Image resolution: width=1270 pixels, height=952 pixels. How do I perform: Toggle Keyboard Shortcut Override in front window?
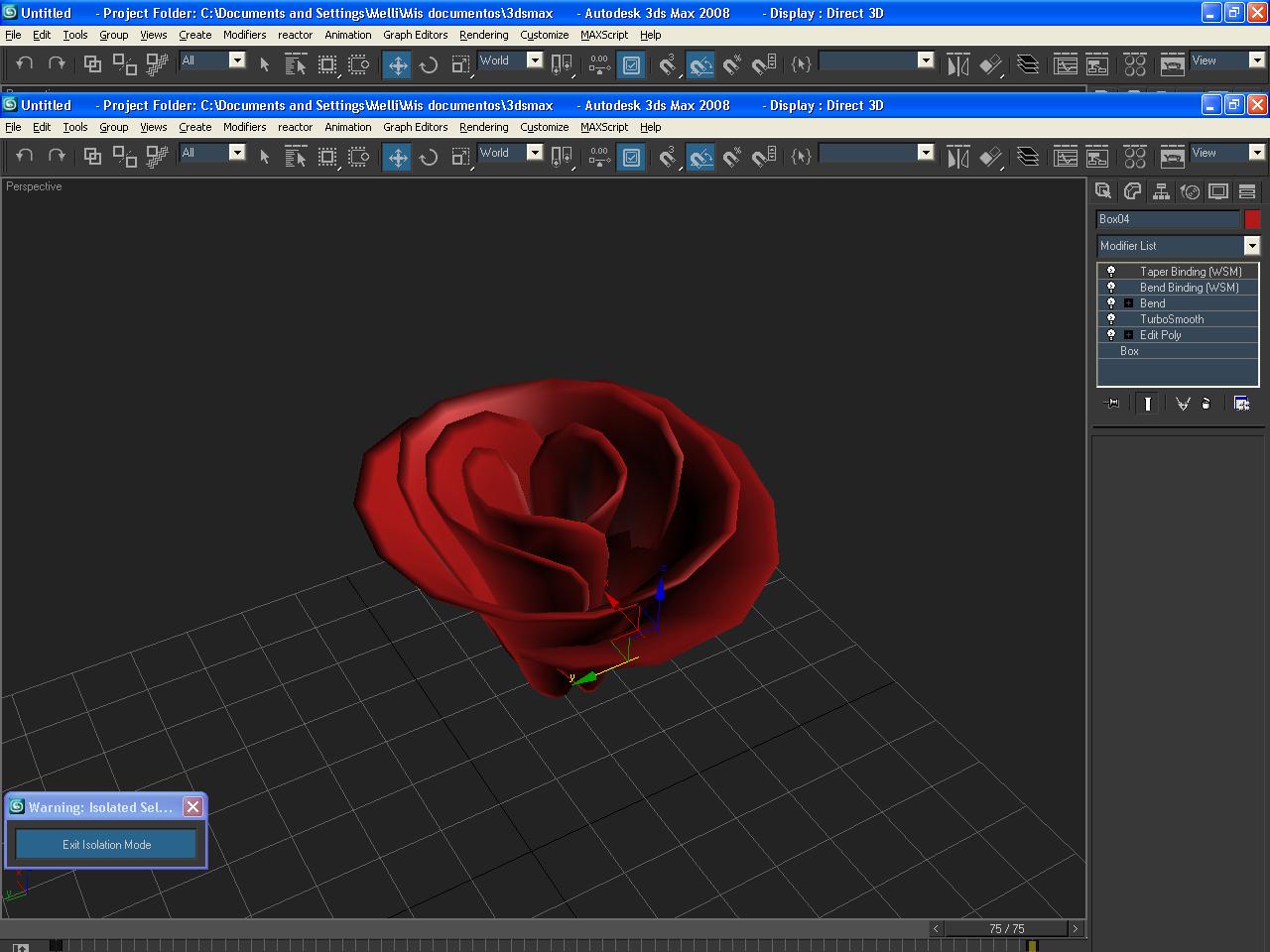pyautogui.click(x=631, y=157)
